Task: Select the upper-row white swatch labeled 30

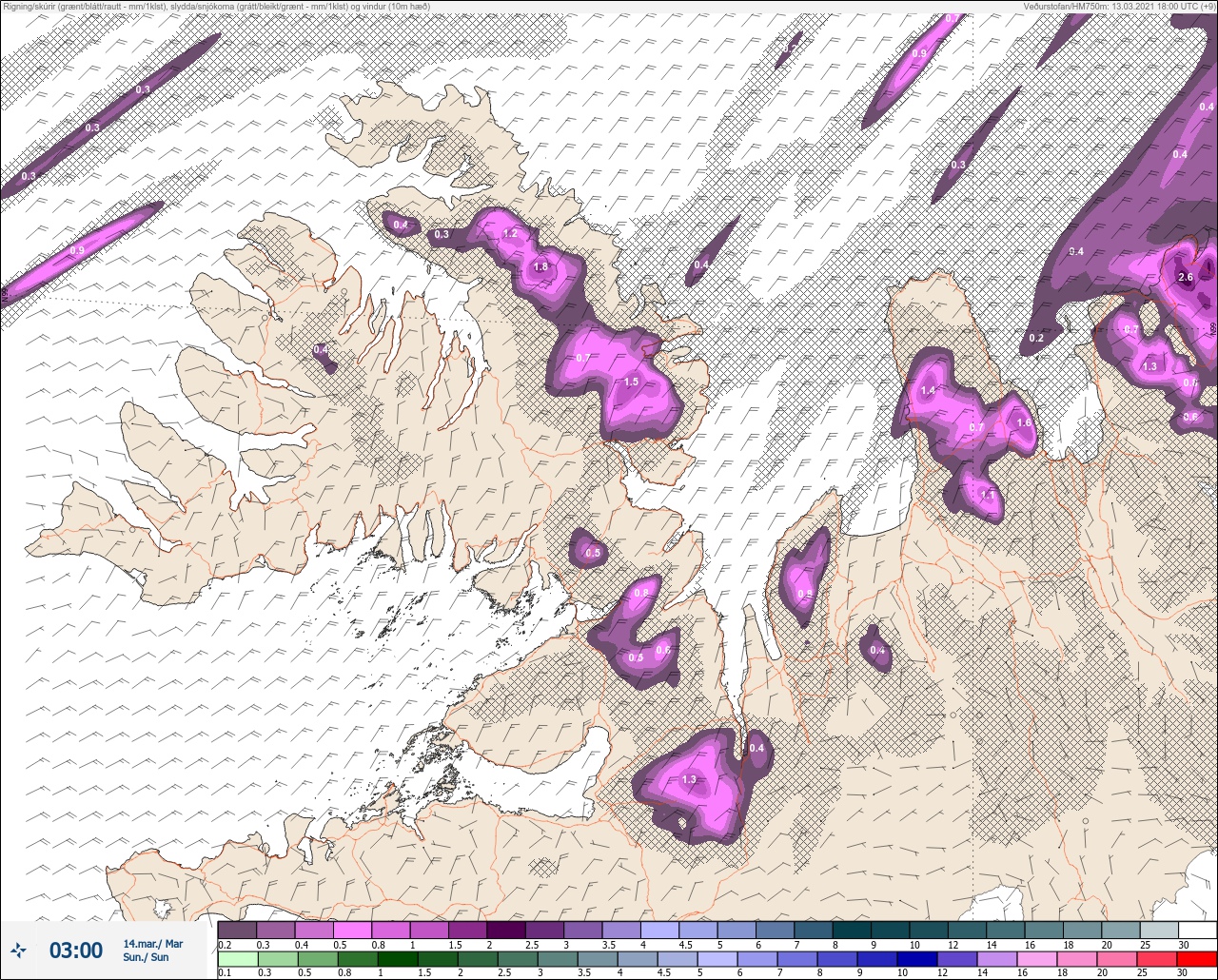Action: 1197,930
